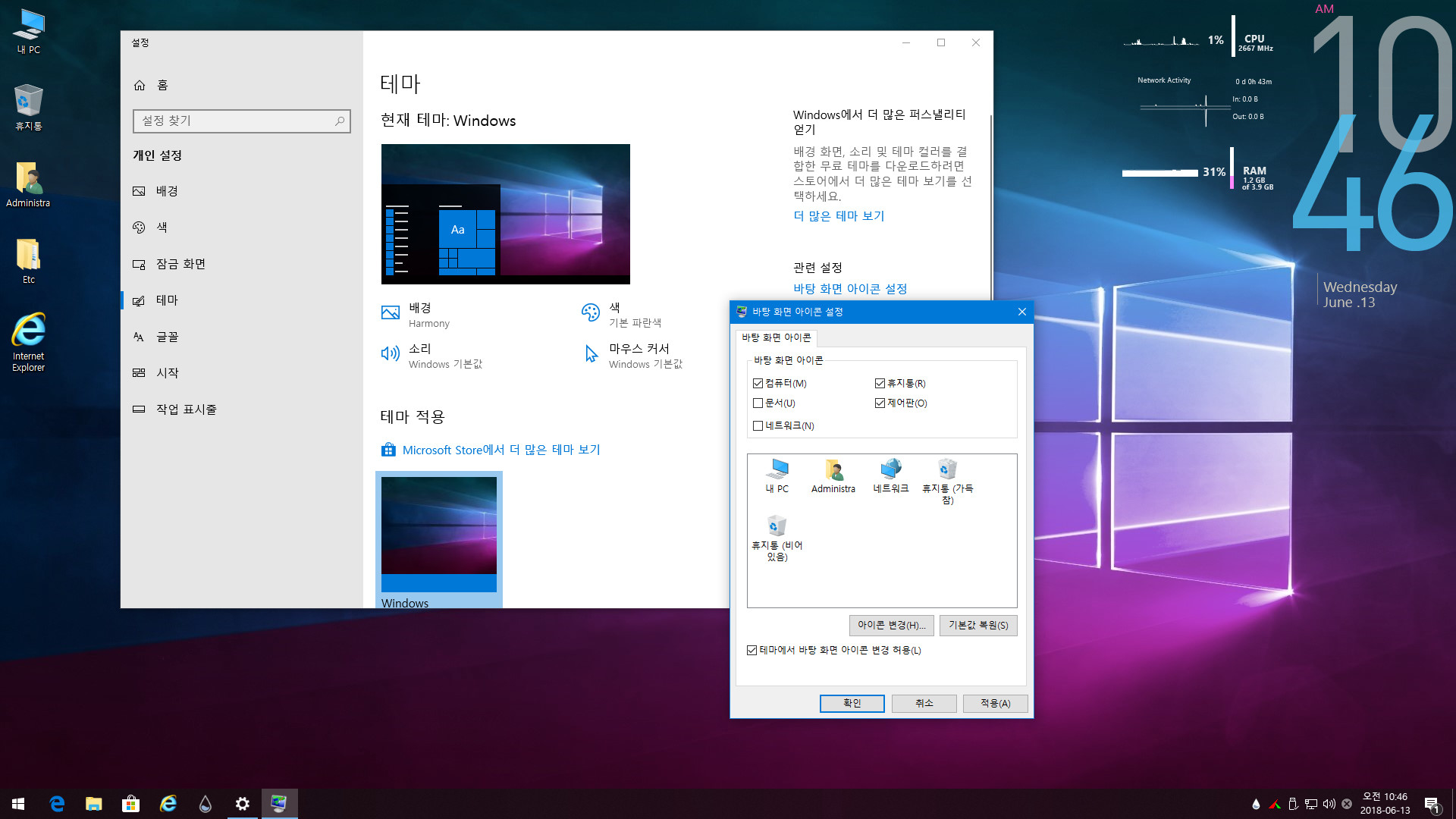Screen dimensions: 1456x819
Task: Launch Microsoft Edge from the taskbar
Action: [x=57, y=804]
